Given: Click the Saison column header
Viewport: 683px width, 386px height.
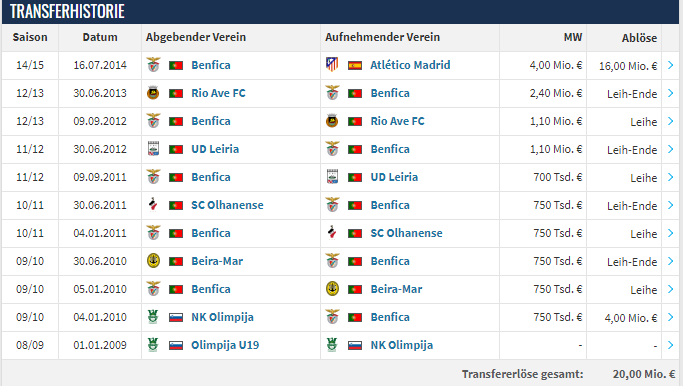Looking at the screenshot, I should click(x=30, y=37).
